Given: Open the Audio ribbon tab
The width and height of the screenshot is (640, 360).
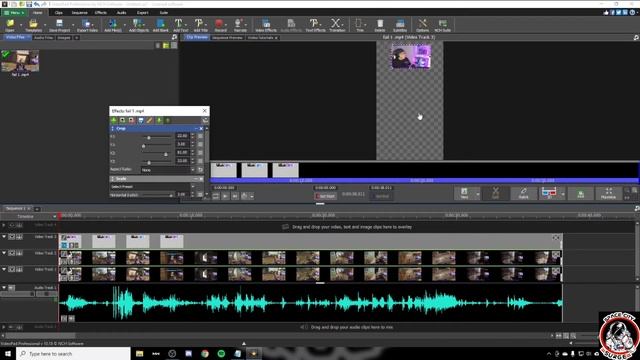Looking at the screenshot, I should (x=122, y=13).
